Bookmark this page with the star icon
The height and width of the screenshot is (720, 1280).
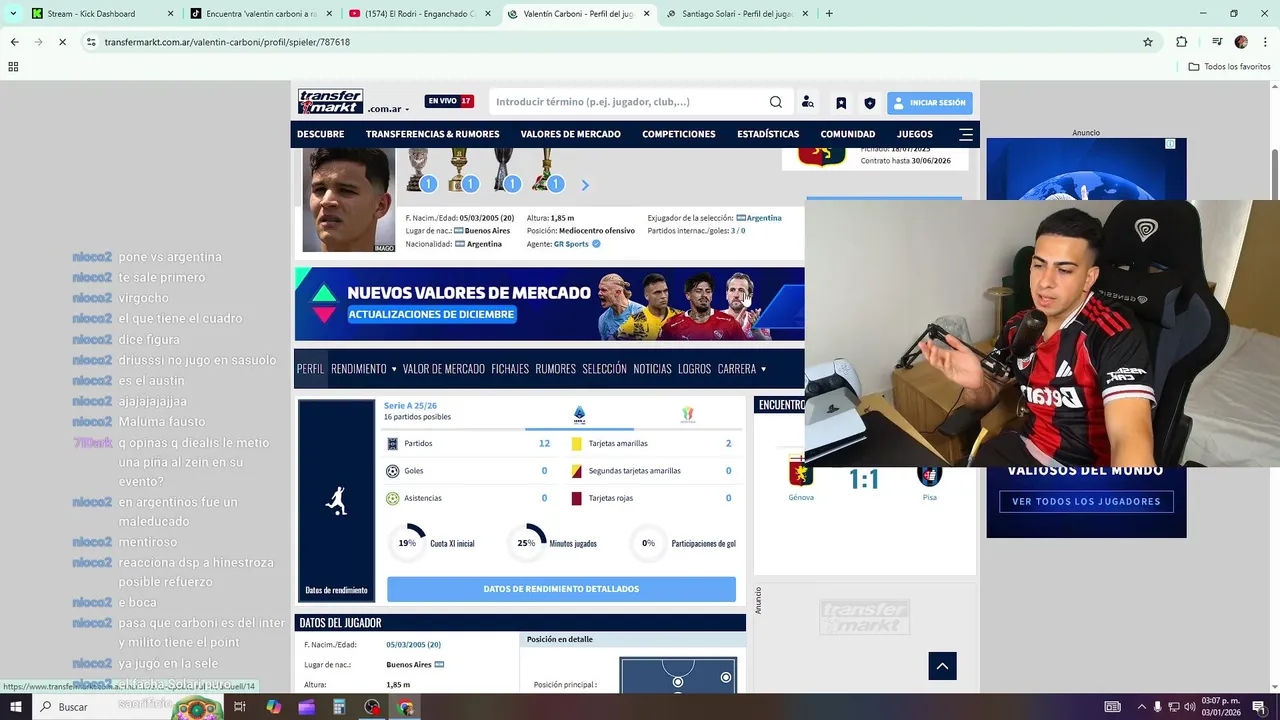tap(1148, 42)
